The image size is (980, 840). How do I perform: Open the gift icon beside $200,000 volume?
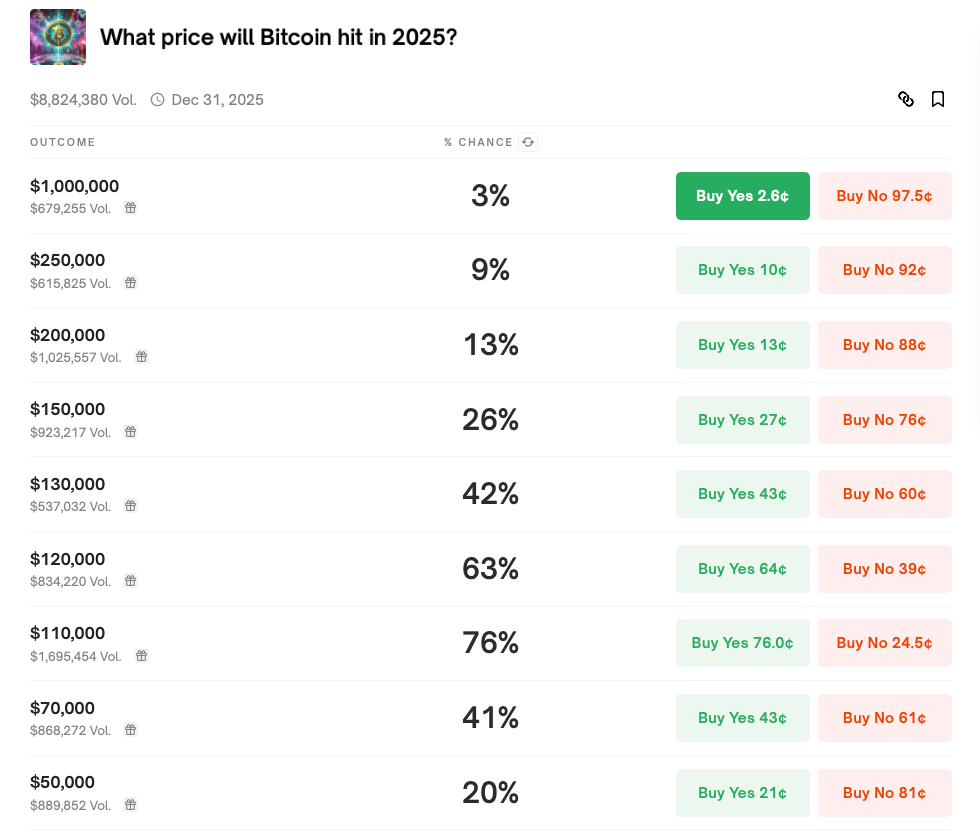(x=142, y=357)
